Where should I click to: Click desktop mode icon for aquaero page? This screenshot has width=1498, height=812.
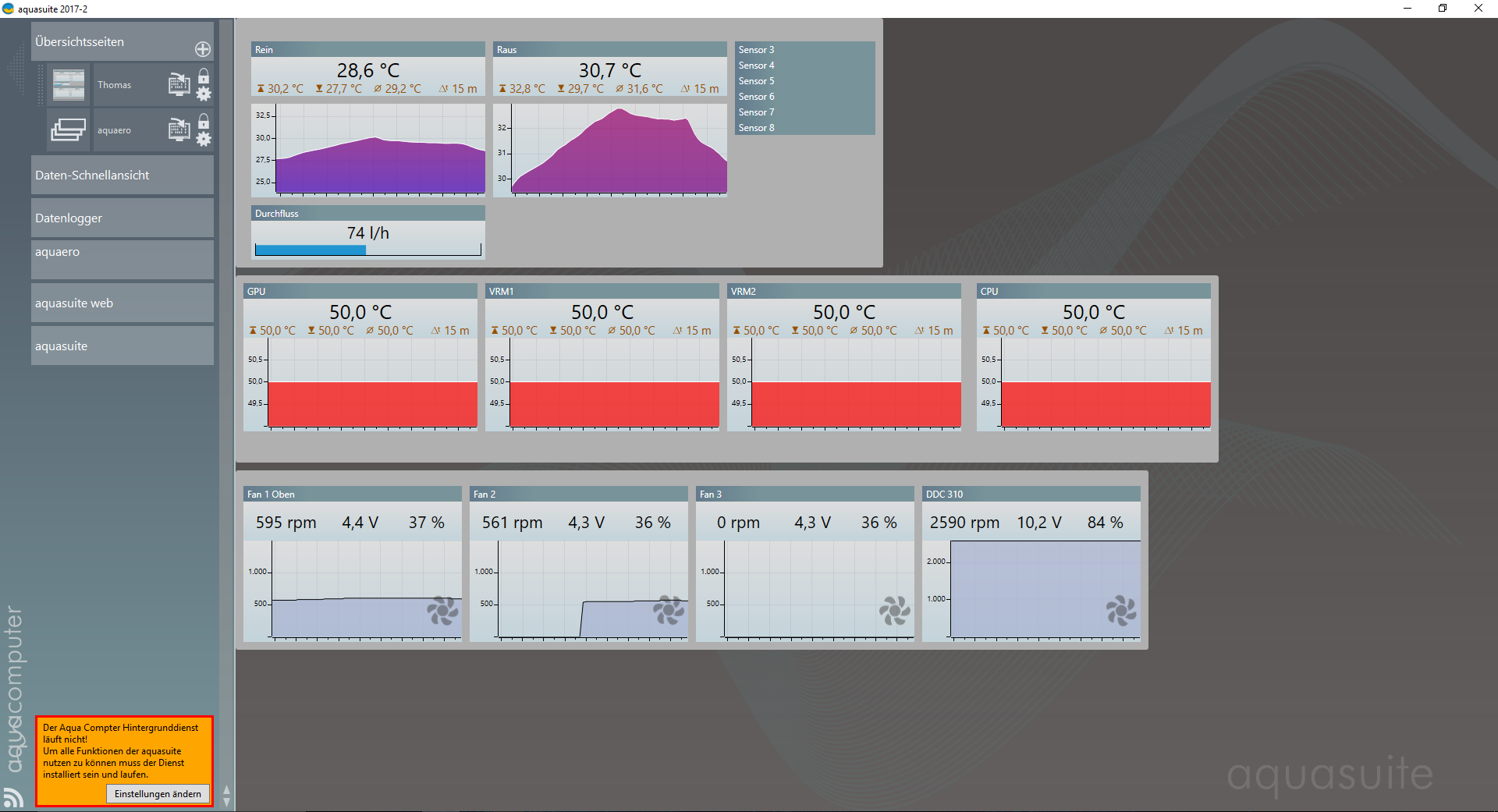(x=179, y=129)
